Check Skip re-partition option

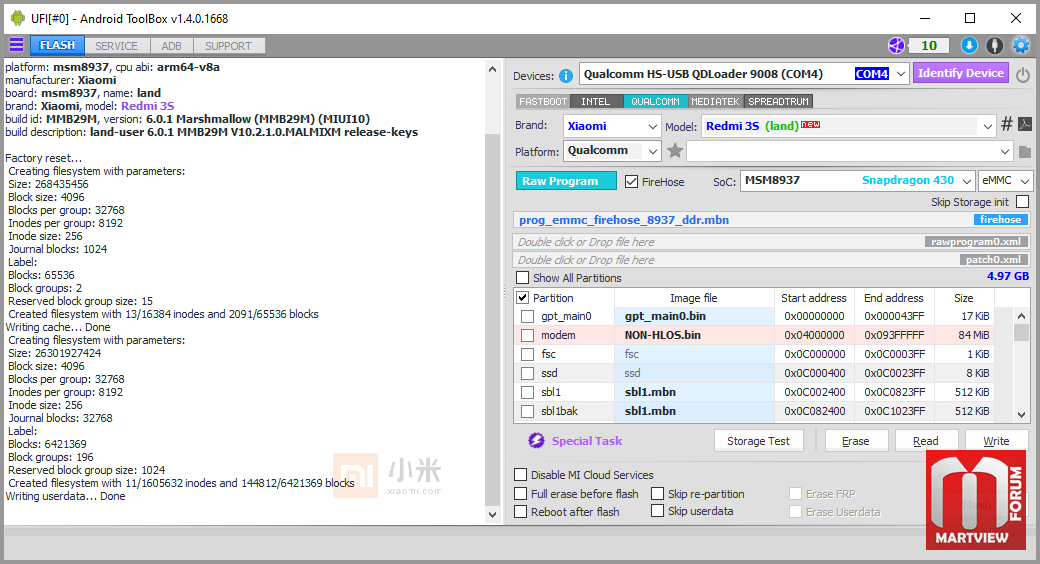[657, 494]
